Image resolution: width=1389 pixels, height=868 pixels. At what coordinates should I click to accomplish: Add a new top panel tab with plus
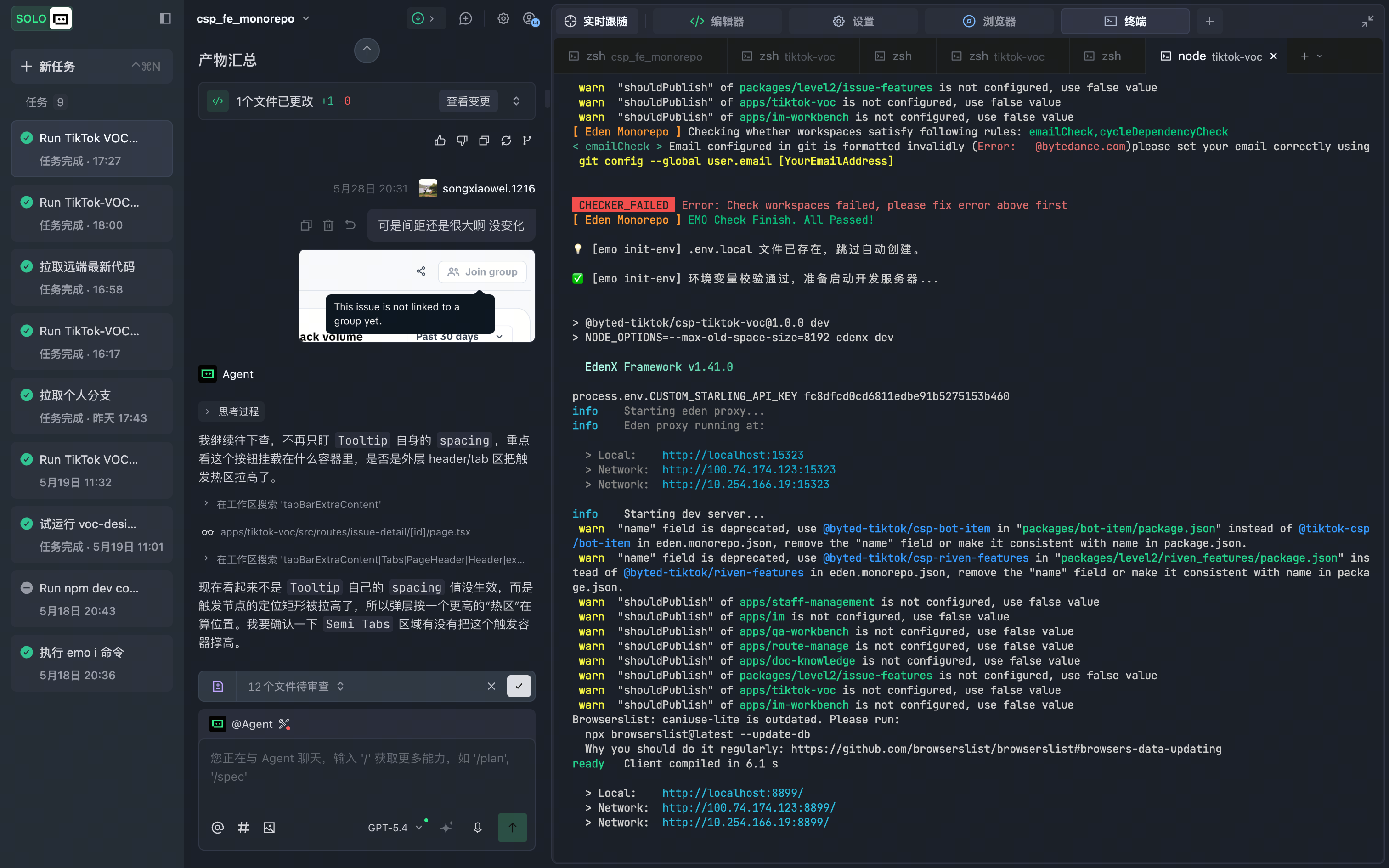click(1210, 21)
